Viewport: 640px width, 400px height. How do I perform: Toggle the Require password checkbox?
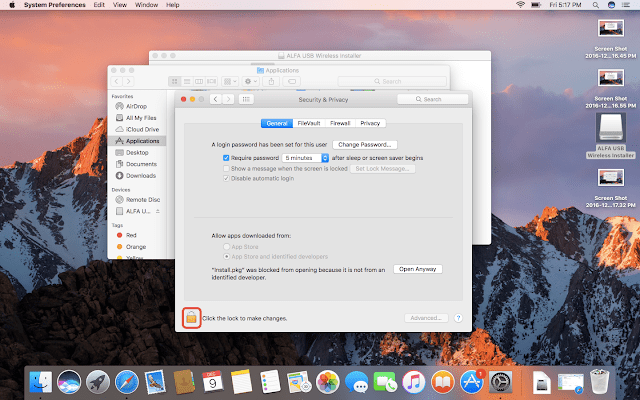pos(227,158)
